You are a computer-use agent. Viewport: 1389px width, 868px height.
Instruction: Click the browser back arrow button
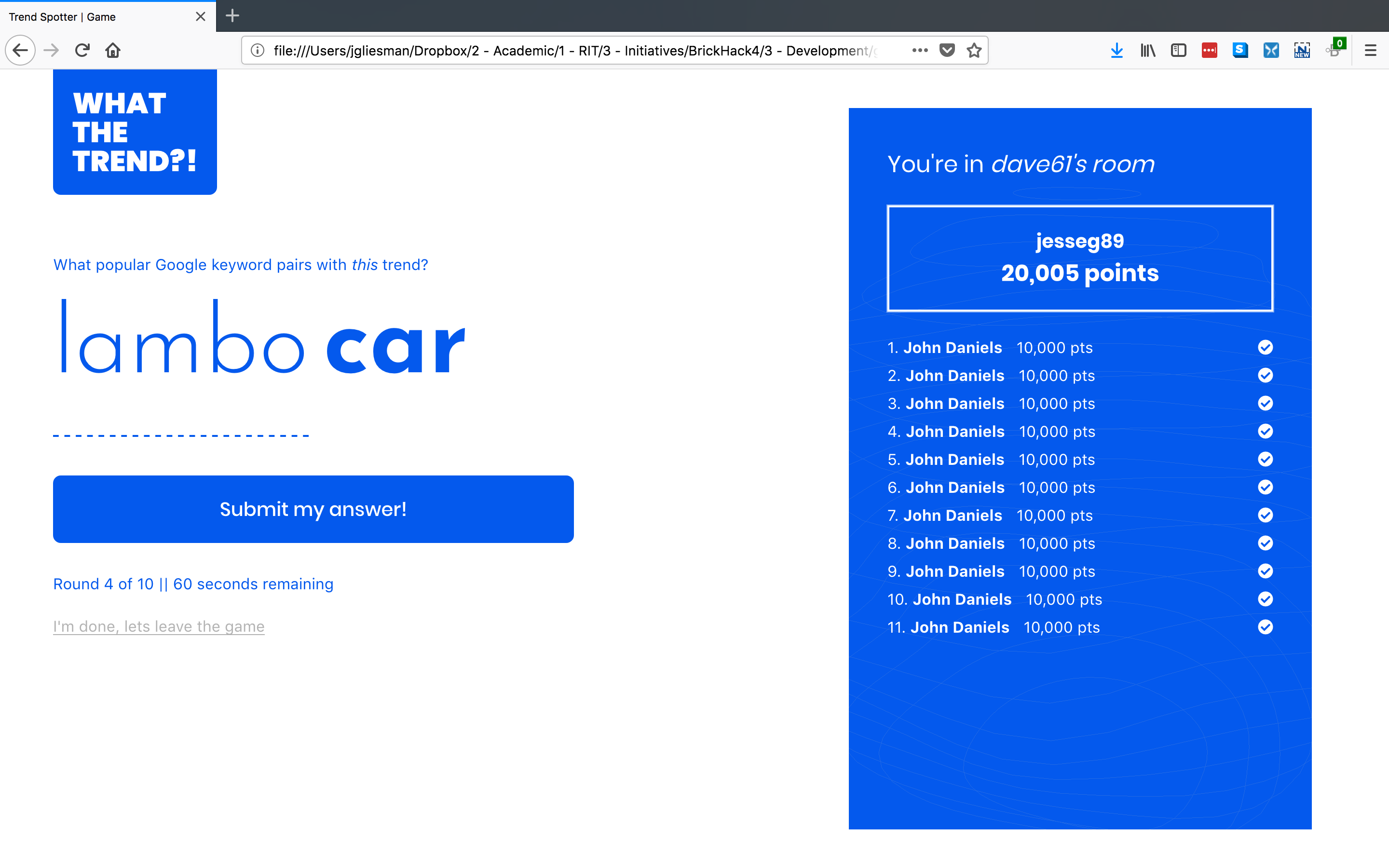click(20, 51)
